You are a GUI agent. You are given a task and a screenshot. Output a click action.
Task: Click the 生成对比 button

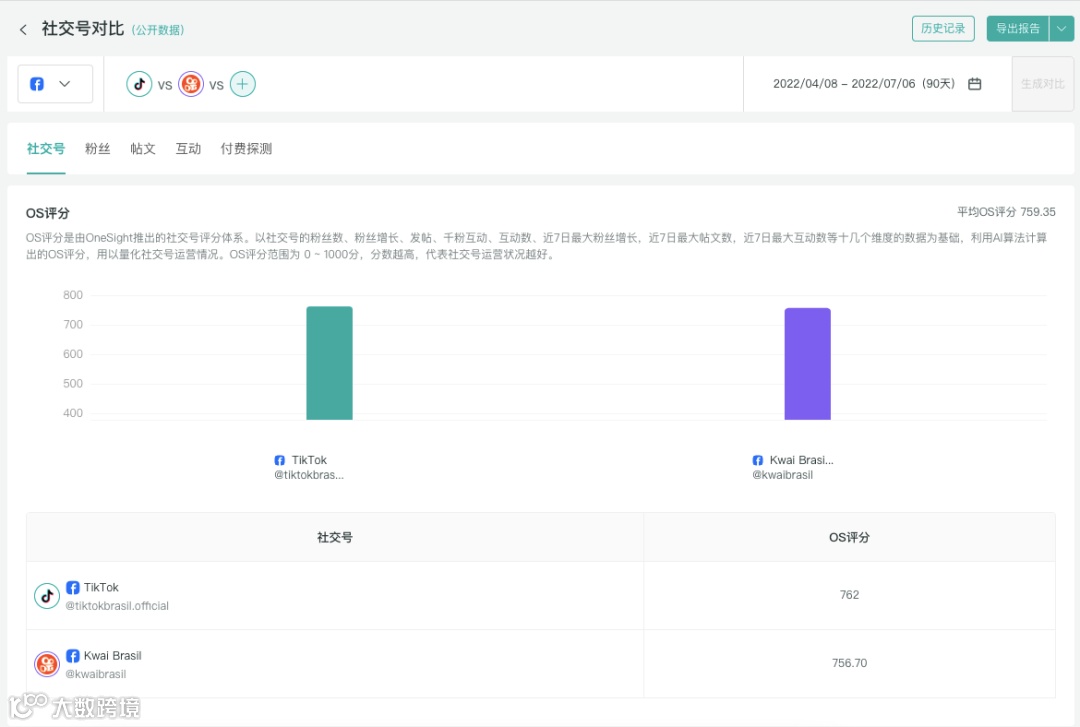[1042, 84]
